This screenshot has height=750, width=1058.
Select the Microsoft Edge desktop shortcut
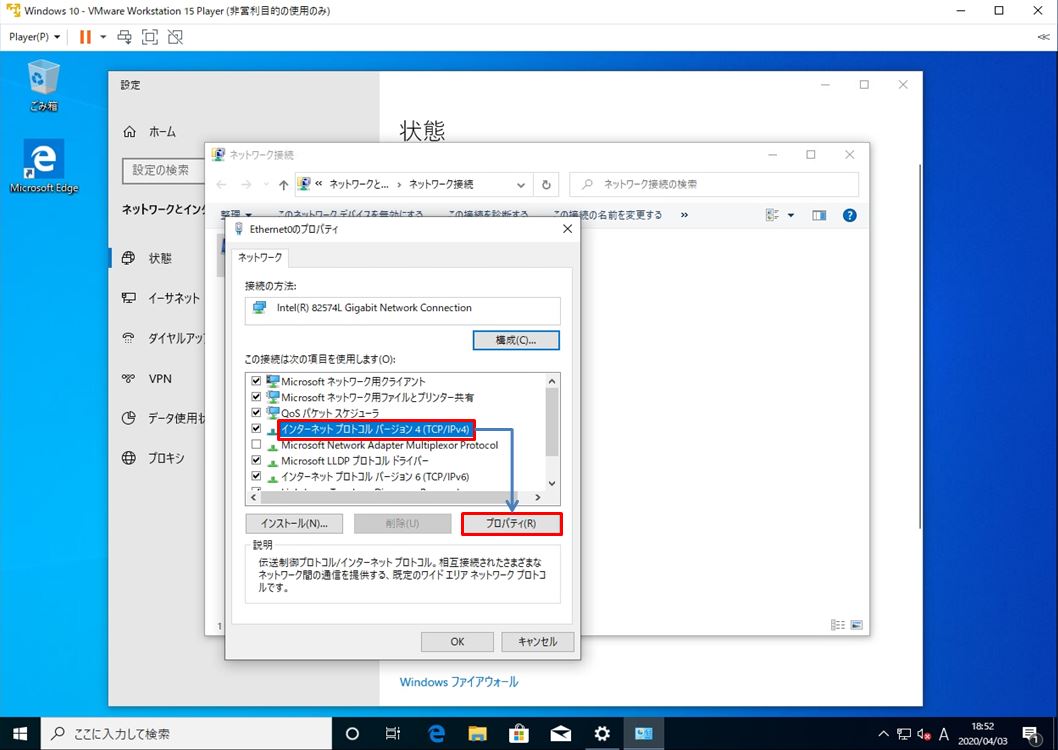[x=44, y=167]
